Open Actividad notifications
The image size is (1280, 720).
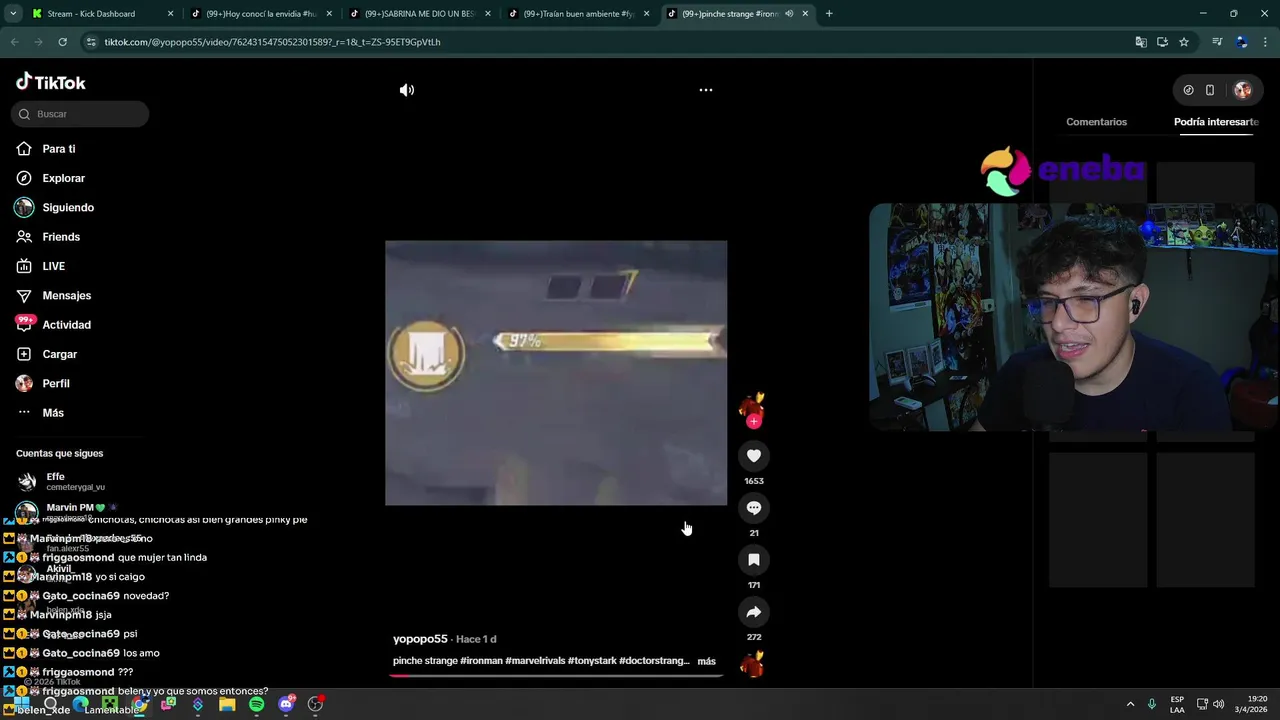coord(66,325)
